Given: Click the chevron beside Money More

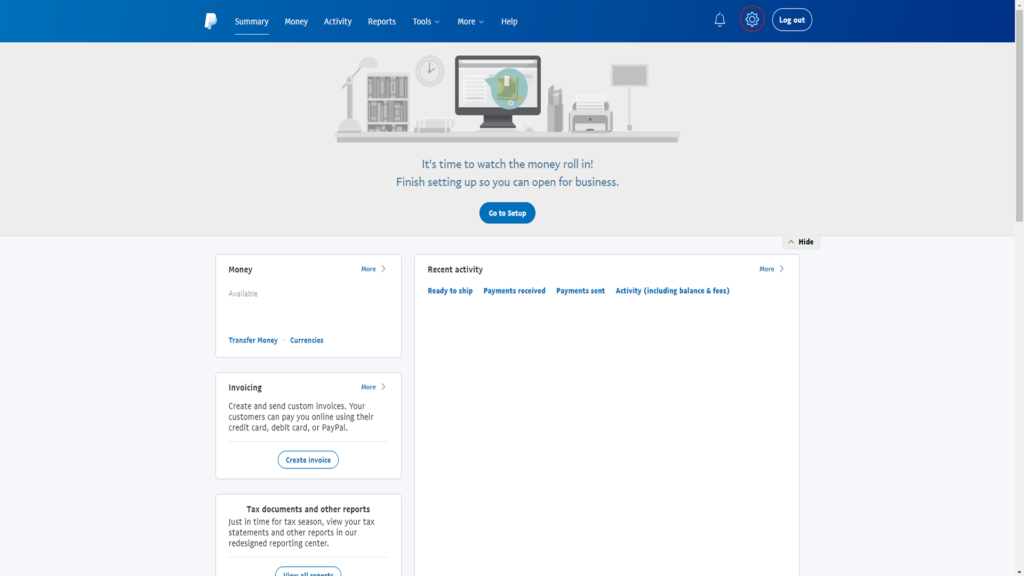Looking at the screenshot, I should point(384,269).
